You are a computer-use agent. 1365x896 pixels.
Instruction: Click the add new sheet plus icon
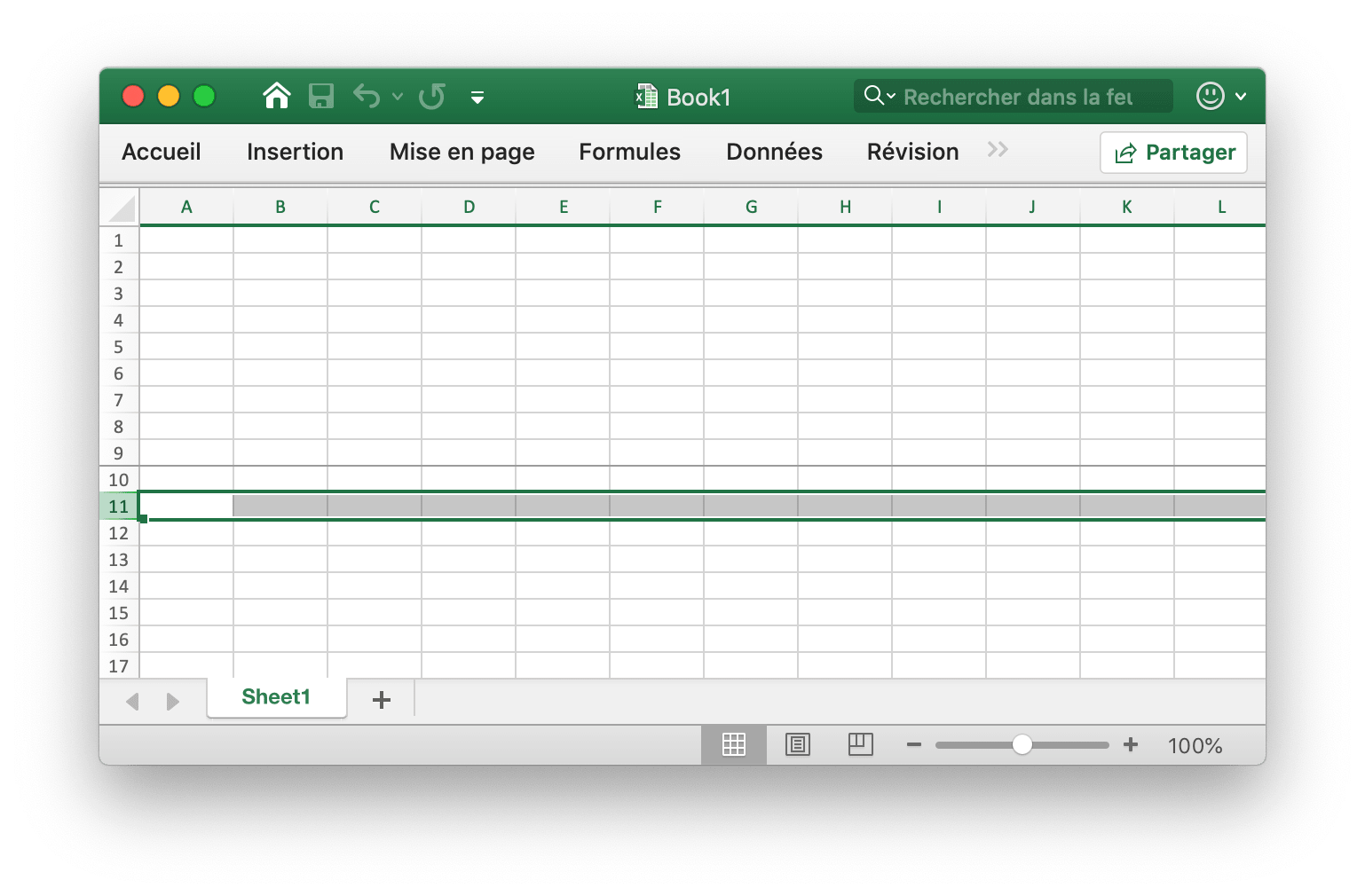tap(382, 700)
